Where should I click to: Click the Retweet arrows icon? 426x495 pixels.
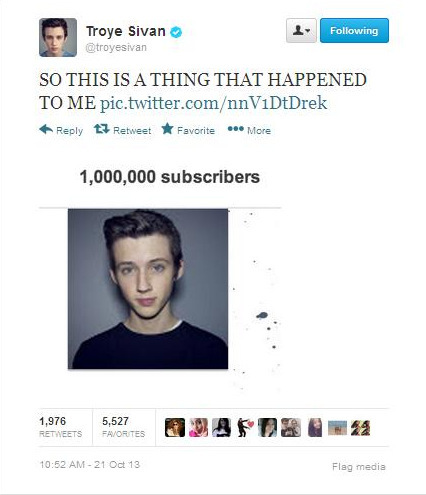point(102,129)
